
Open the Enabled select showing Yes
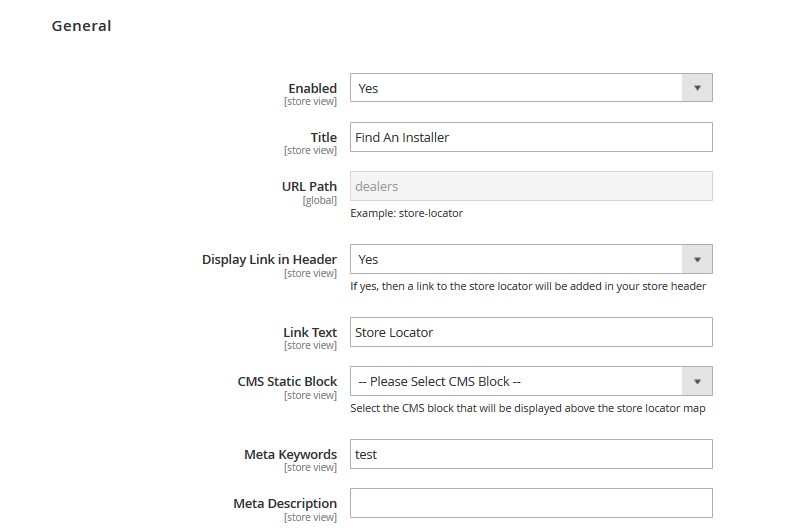coord(531,88)
